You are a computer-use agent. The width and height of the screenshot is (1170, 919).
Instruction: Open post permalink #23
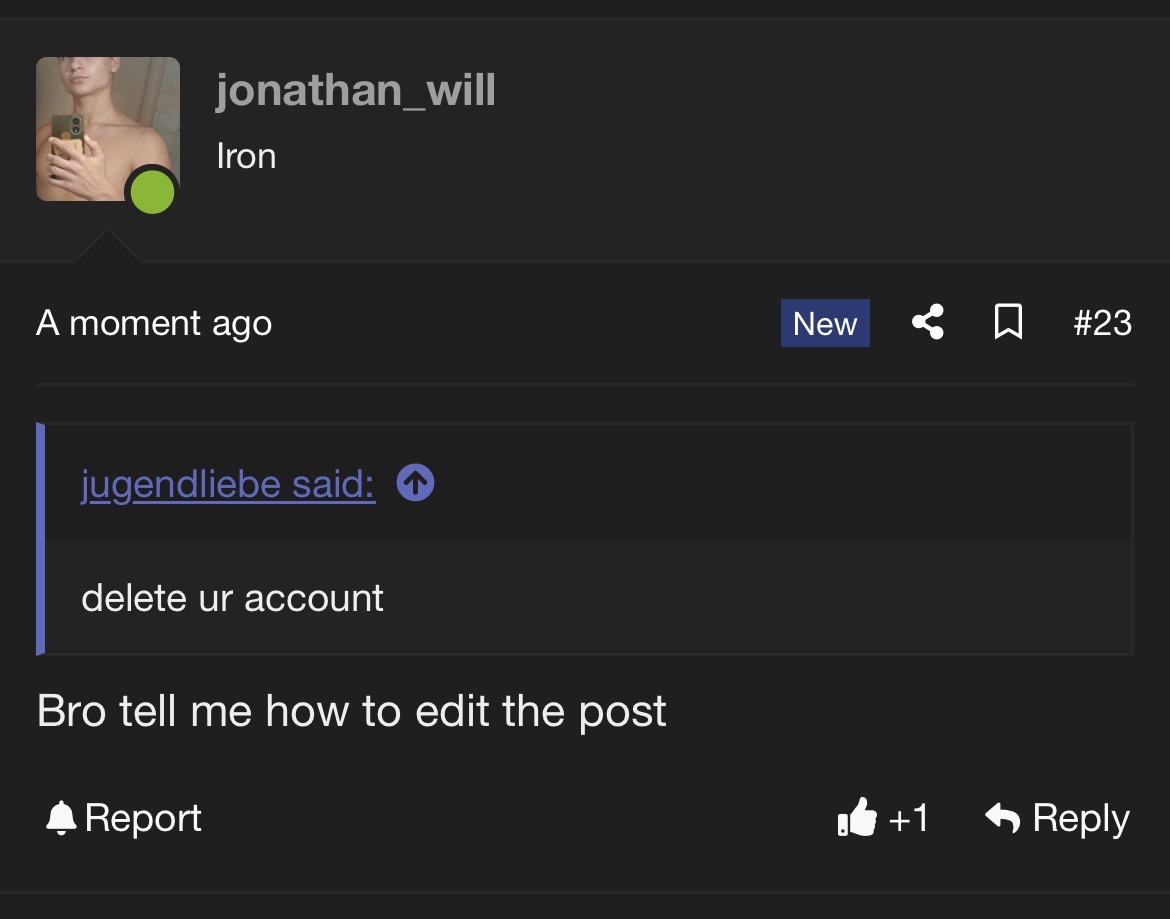pos(1102,323)
